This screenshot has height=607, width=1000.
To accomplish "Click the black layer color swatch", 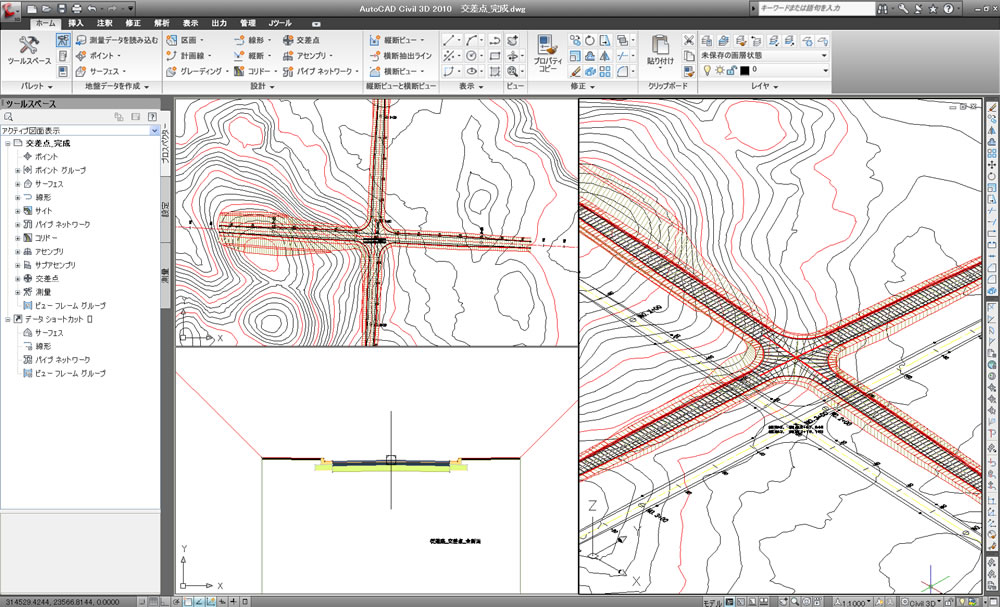I will coord(744,70).
